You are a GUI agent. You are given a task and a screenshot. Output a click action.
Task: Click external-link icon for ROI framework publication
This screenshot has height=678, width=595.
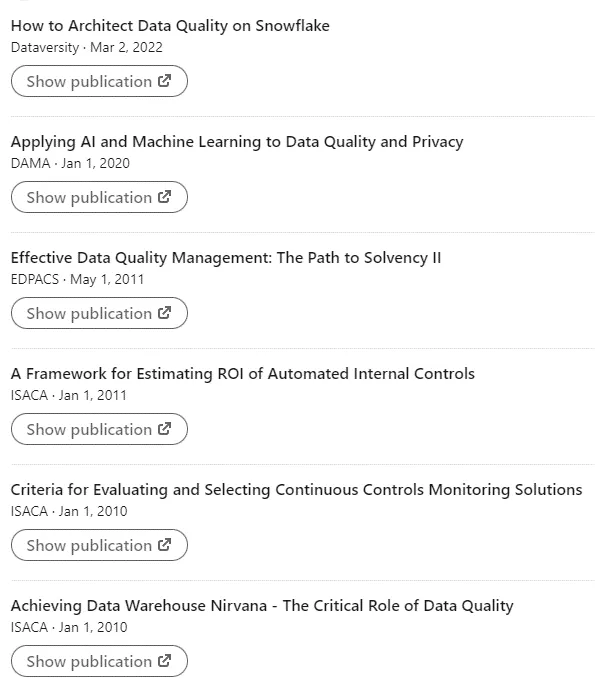[x=164, y=429]
